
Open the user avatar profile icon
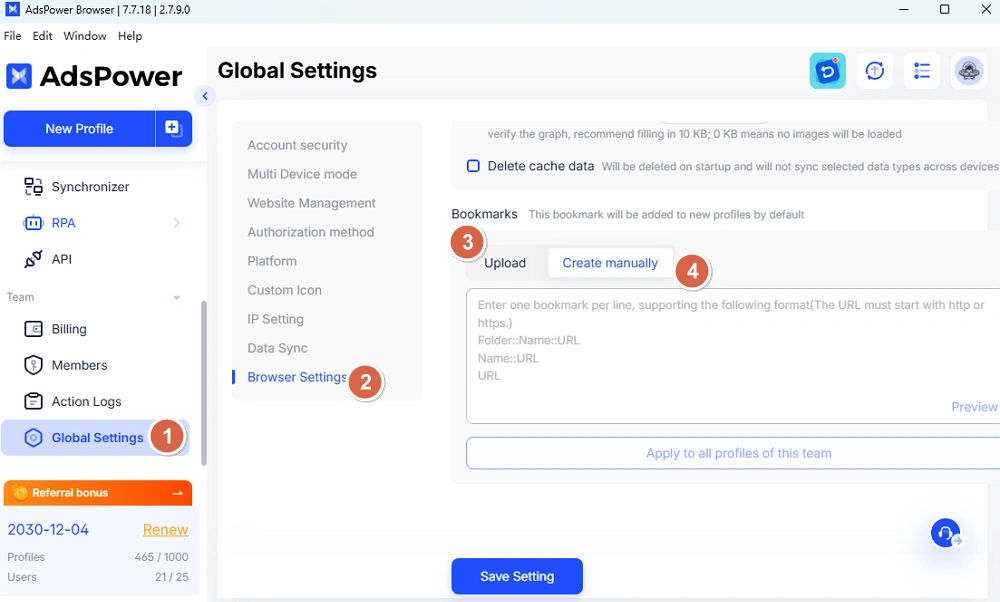(x=968, y=71)
